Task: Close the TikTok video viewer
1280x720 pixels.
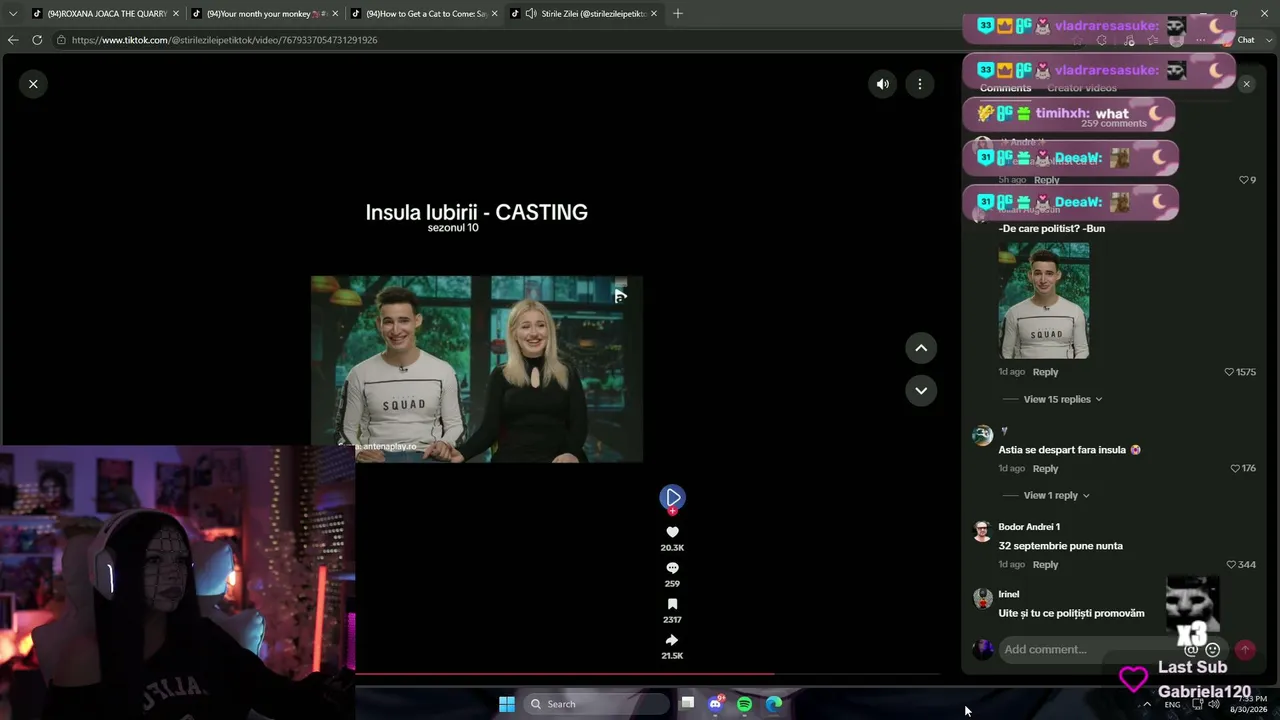Action: [x=33, y=84]
